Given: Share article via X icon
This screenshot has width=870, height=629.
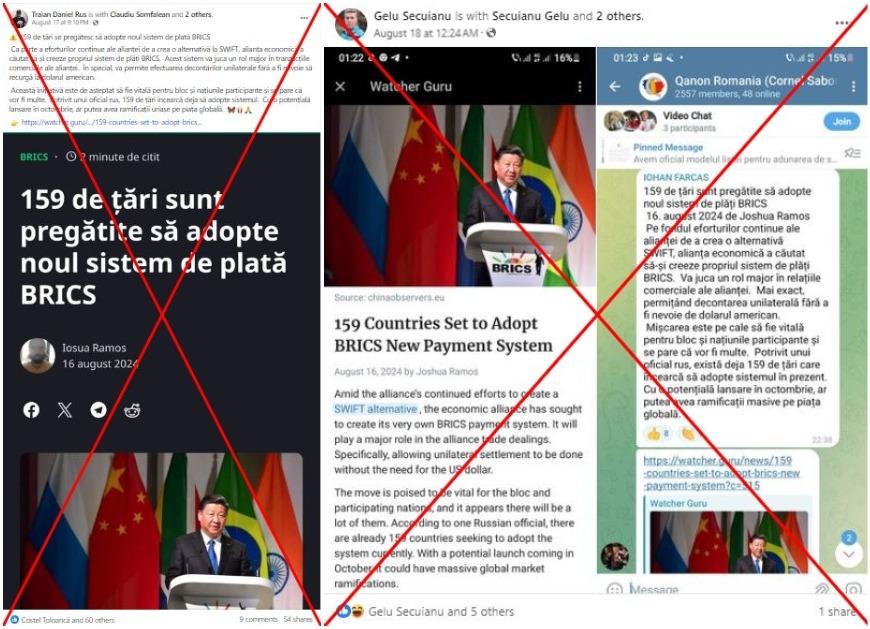Looking at the screenshot, I should coord(65,410).
